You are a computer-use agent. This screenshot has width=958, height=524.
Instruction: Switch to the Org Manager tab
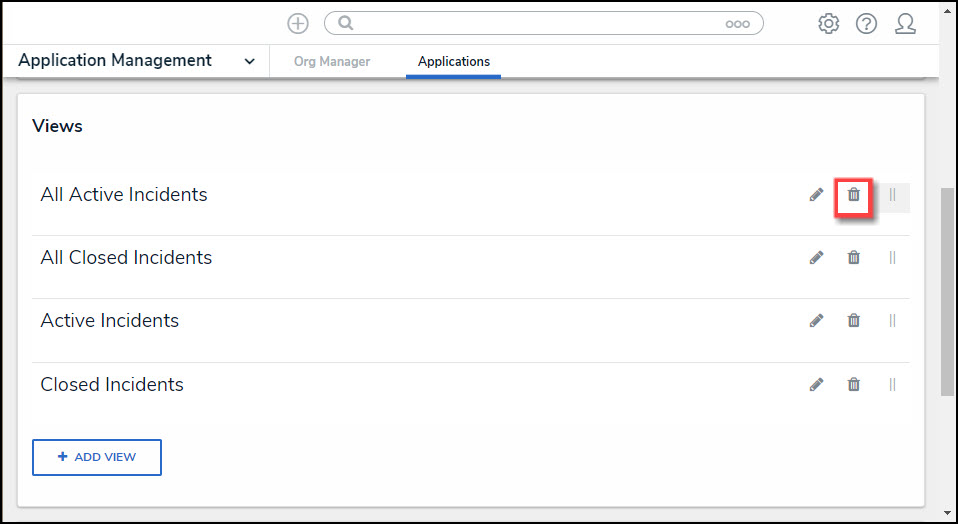pyautogui.click(x=332, y=62)
